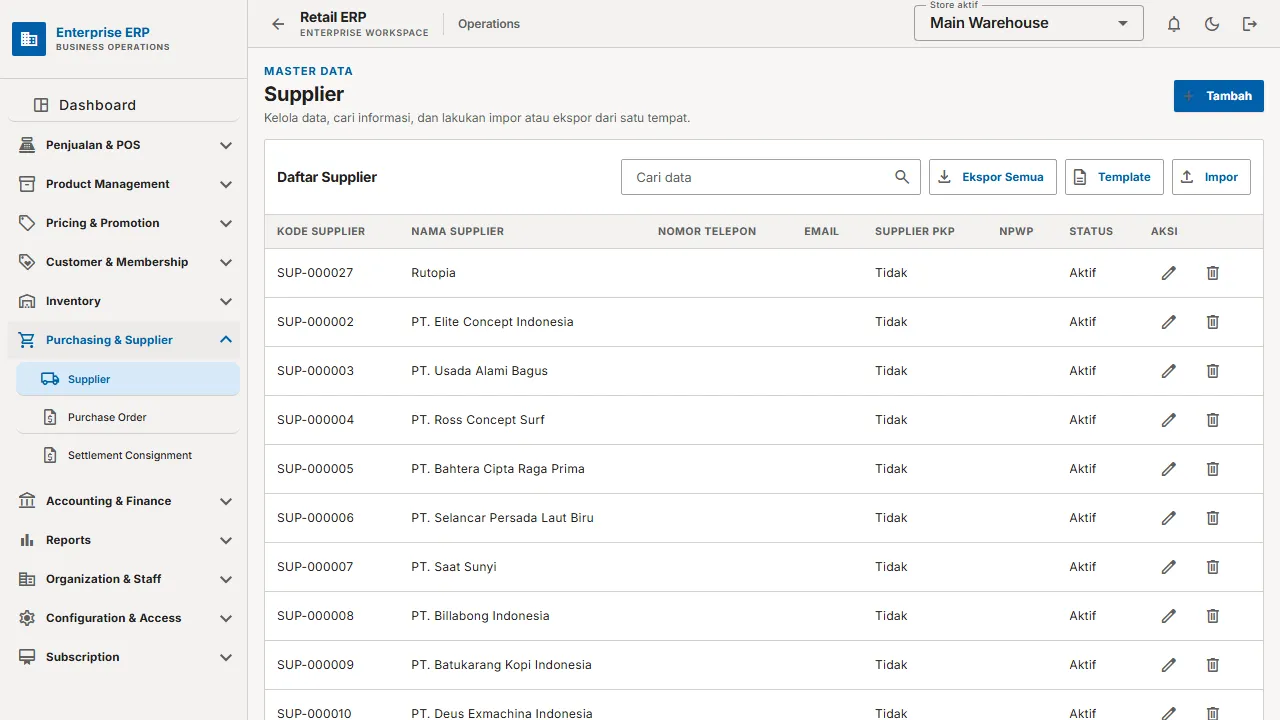Download the Template file
This screenshot has height=720, width=1280.
pyautogui.click(x=1114, y=177)
